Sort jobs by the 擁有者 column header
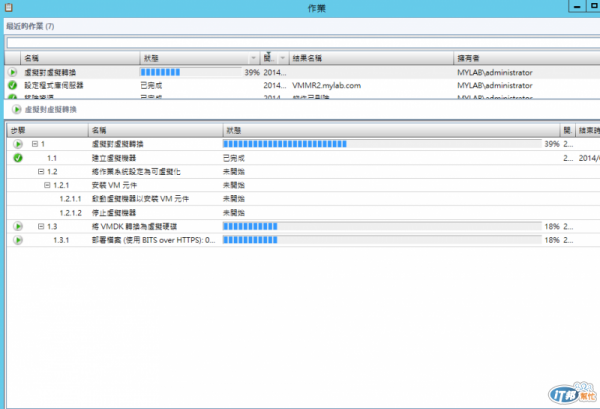 tap(527, 58)
